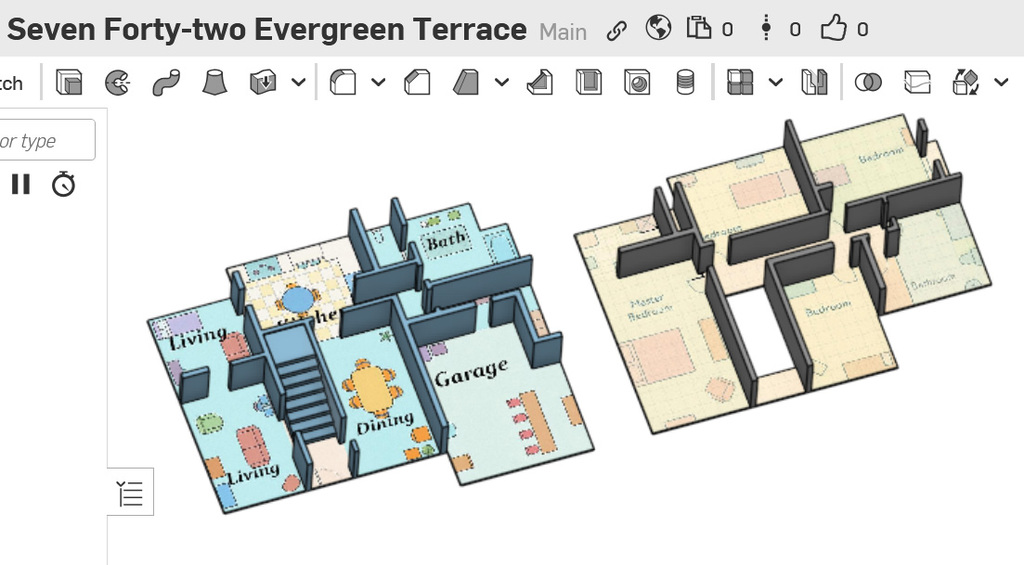Click the thumbs-up like button
Viewport: 1024px width, 565px height.
click(x=833, y=29)
